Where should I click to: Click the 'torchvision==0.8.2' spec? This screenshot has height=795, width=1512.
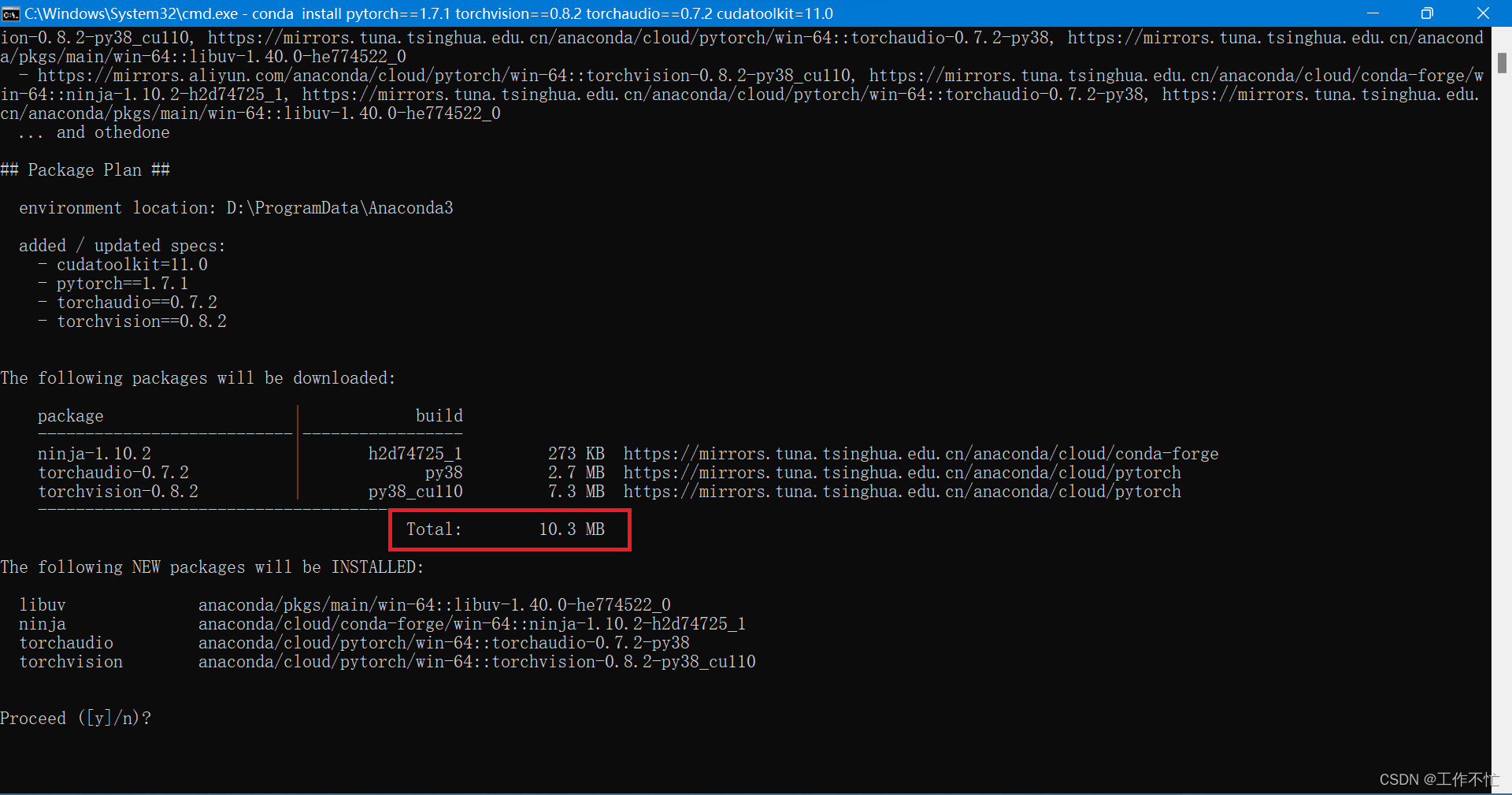point(142,321)
